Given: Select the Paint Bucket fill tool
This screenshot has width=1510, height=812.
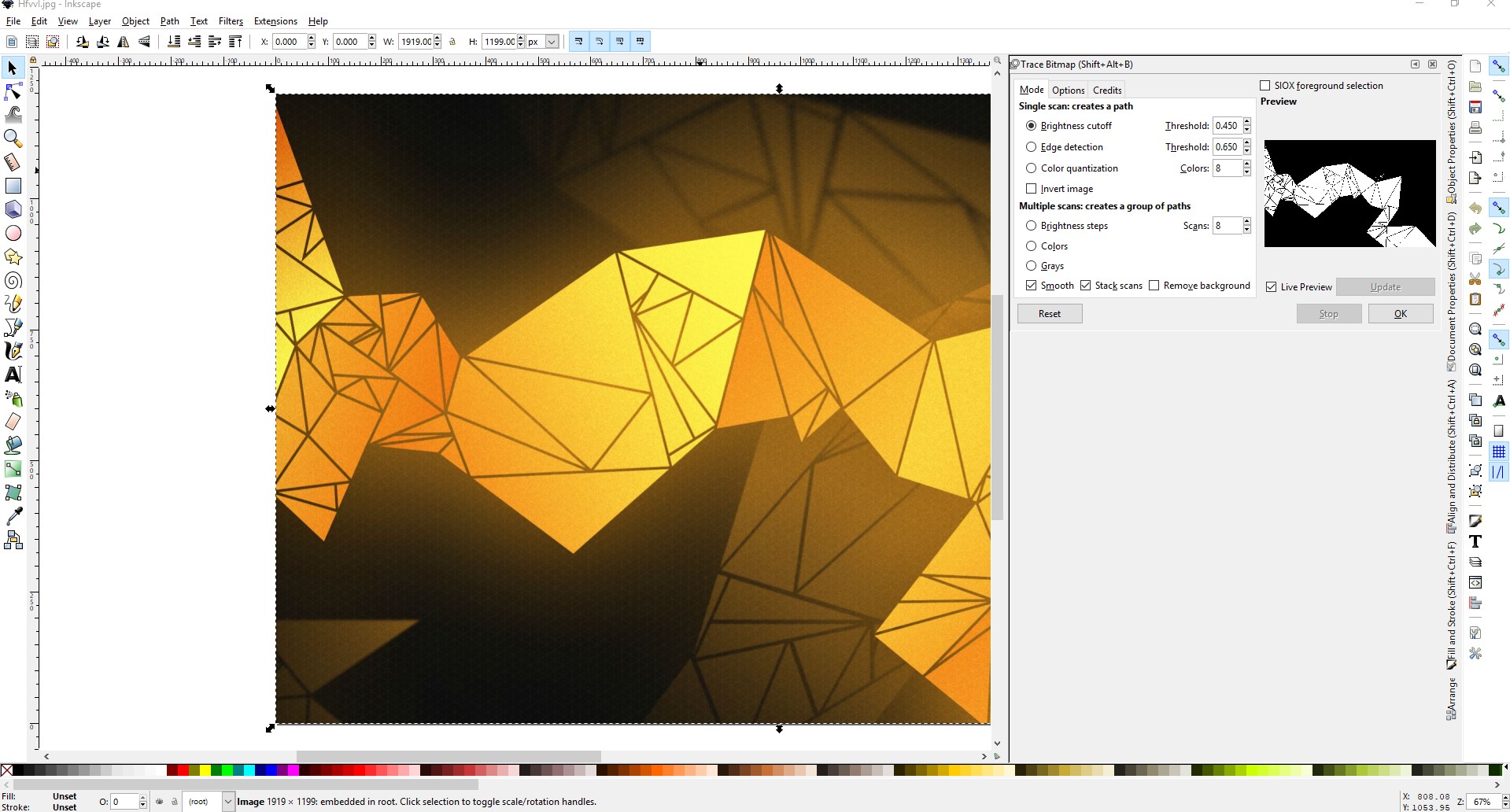Looking at the screenshot, I should pyautogui.click(x=13, y=445).
